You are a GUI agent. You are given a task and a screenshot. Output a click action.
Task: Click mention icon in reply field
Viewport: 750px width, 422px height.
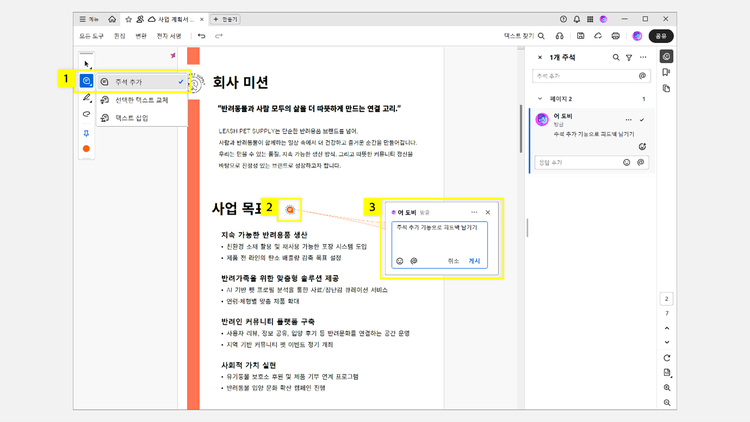pyautogui.click(x=641, y=163)
